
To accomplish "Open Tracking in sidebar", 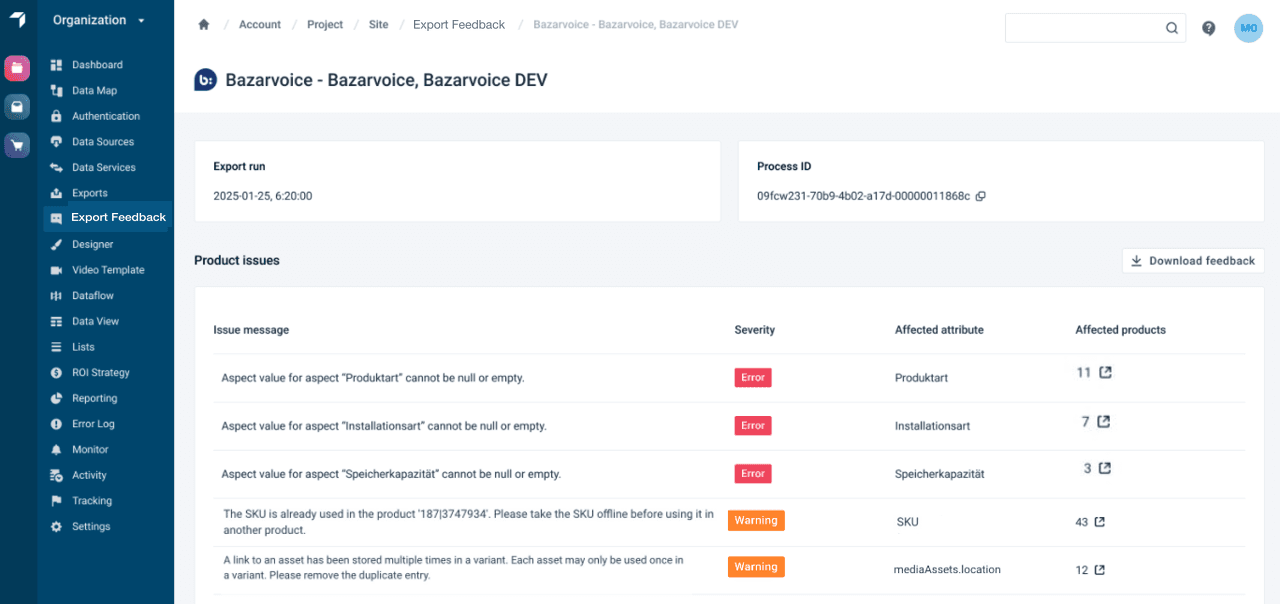I will (92, 501).
